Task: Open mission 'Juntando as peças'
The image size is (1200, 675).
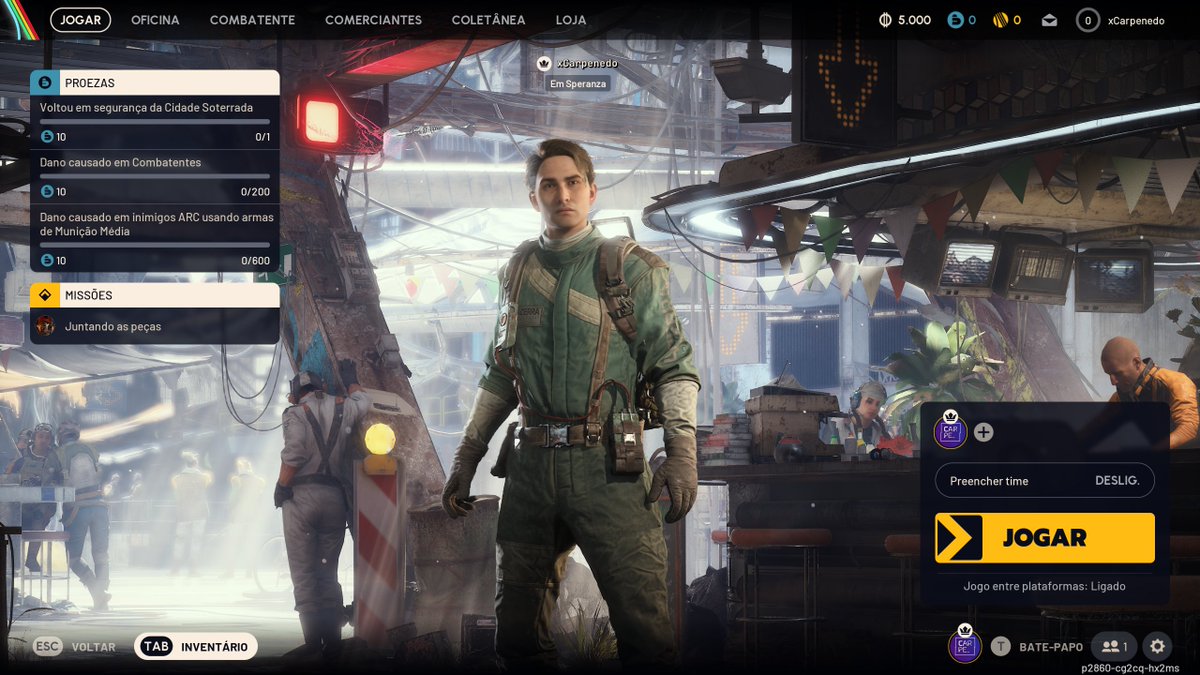Action: point(155,326)
